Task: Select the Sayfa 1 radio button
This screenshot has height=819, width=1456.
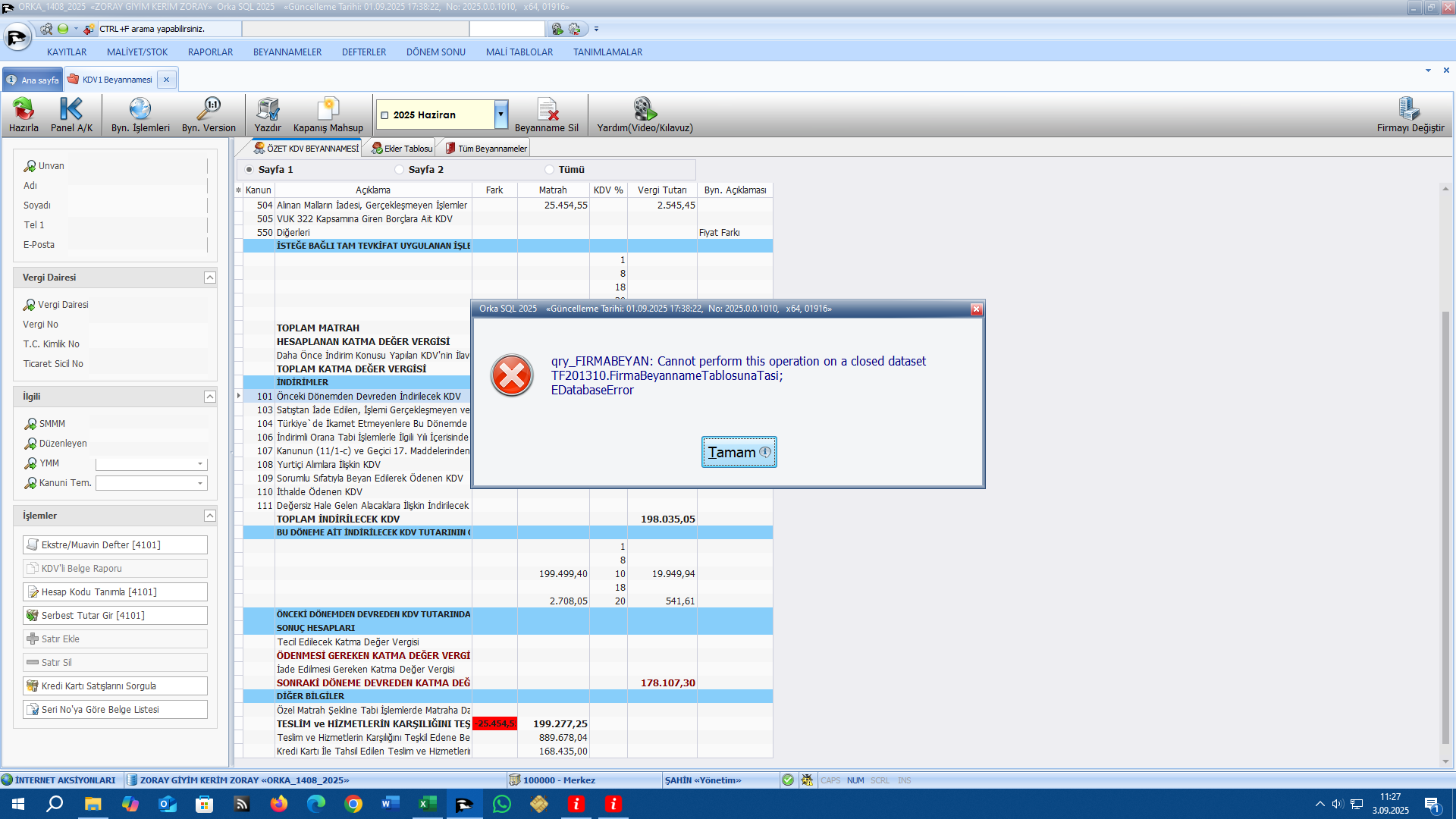Action: pos(249,170)
